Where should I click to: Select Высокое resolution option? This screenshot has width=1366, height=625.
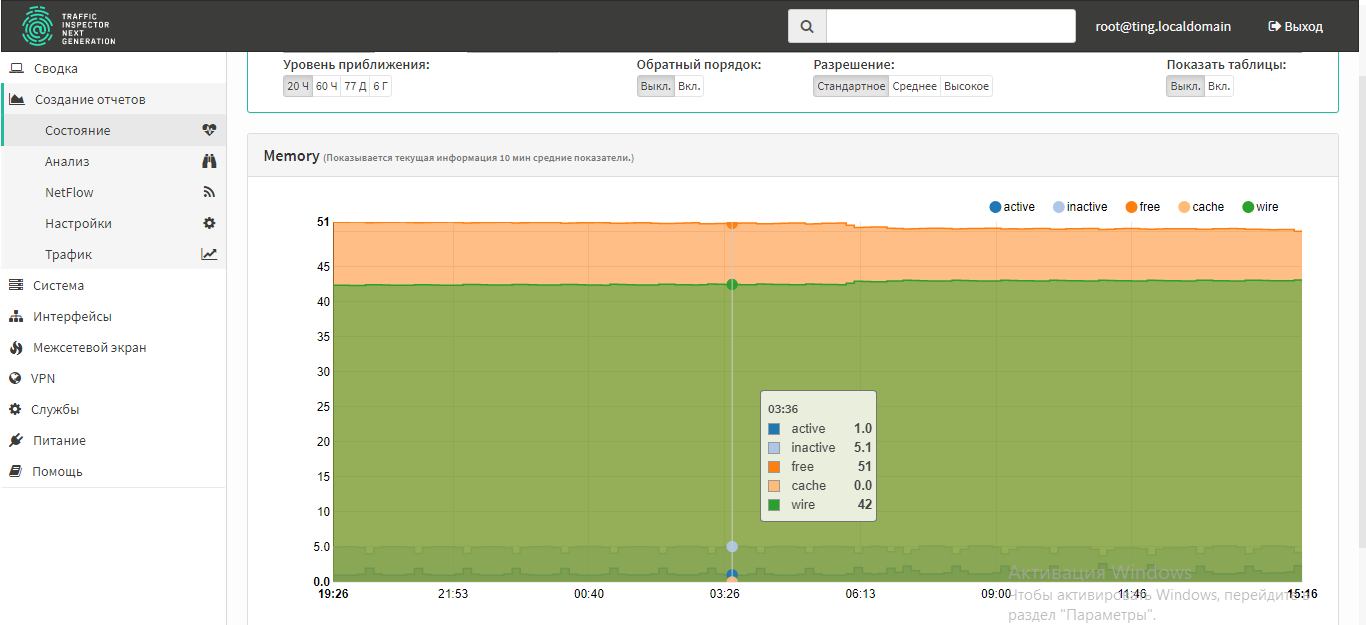(x=966, y=86)
